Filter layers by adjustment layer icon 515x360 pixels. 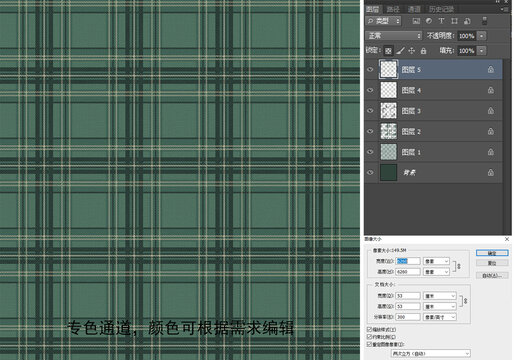429,21
